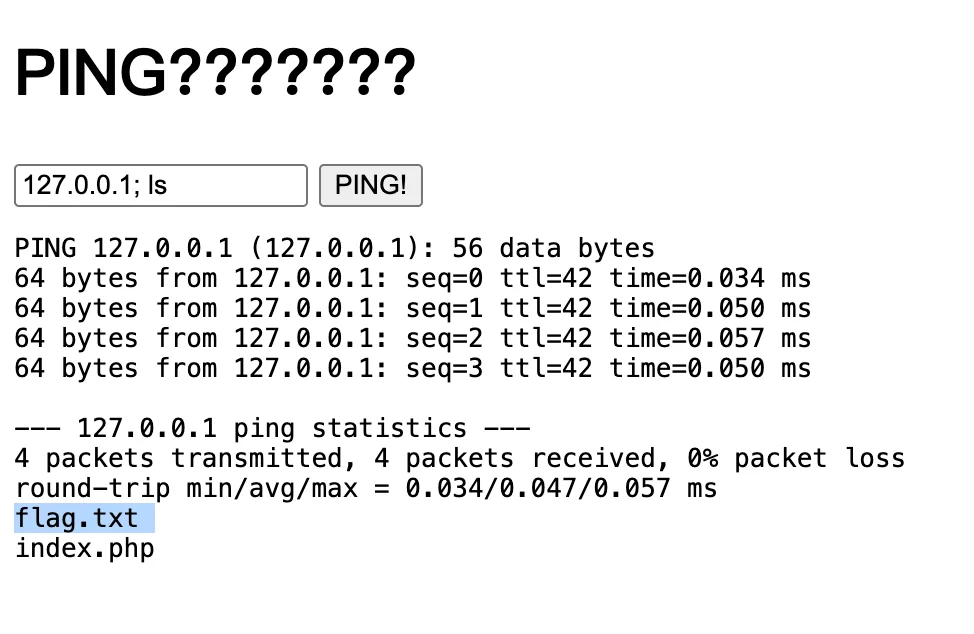Screen dimensions: 974x634
Task: Click the "127.0.0.1 ping statistics" separator line
Action: point(272,429)
